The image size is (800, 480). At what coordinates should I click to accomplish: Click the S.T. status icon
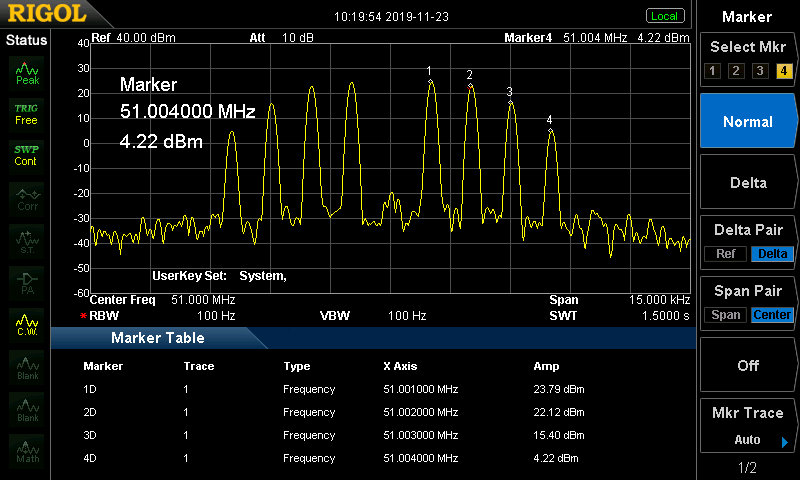(27, 239)
